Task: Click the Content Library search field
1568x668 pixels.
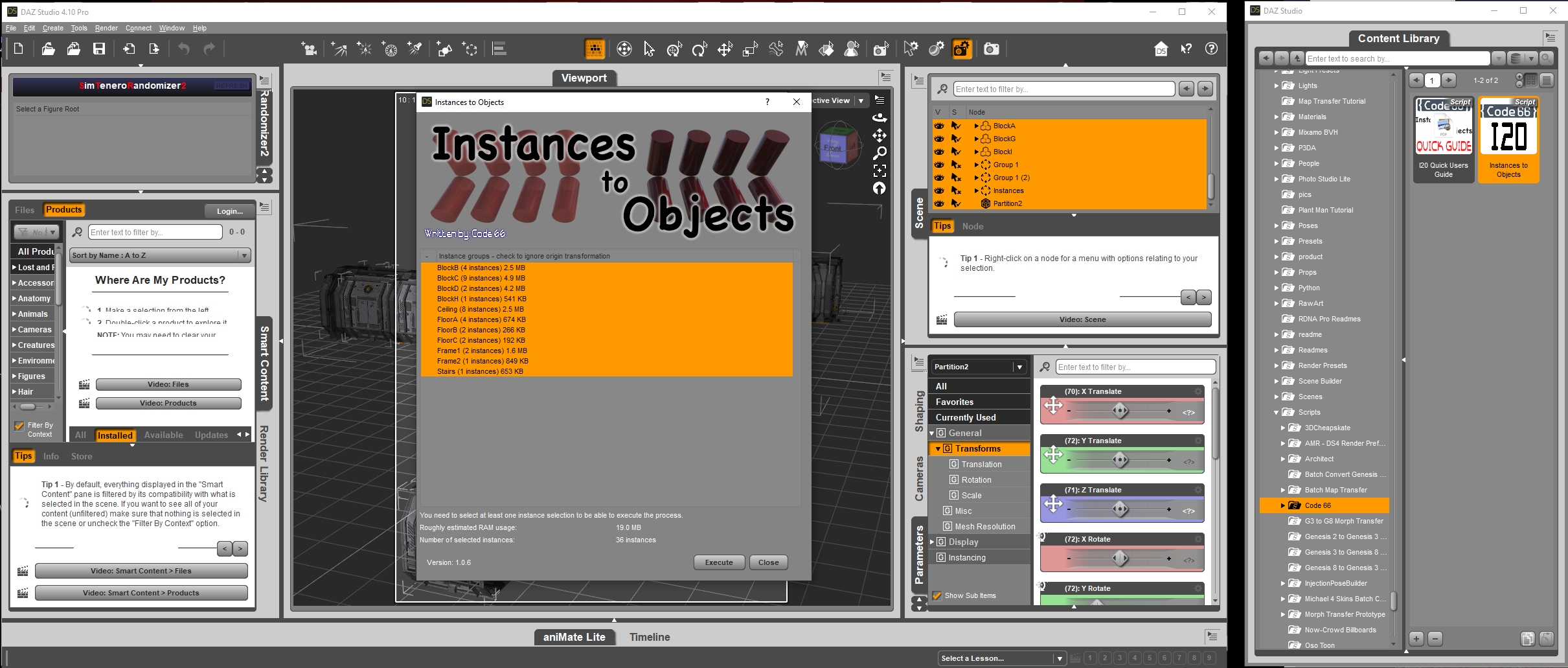Action: (x=1397, y=58)
